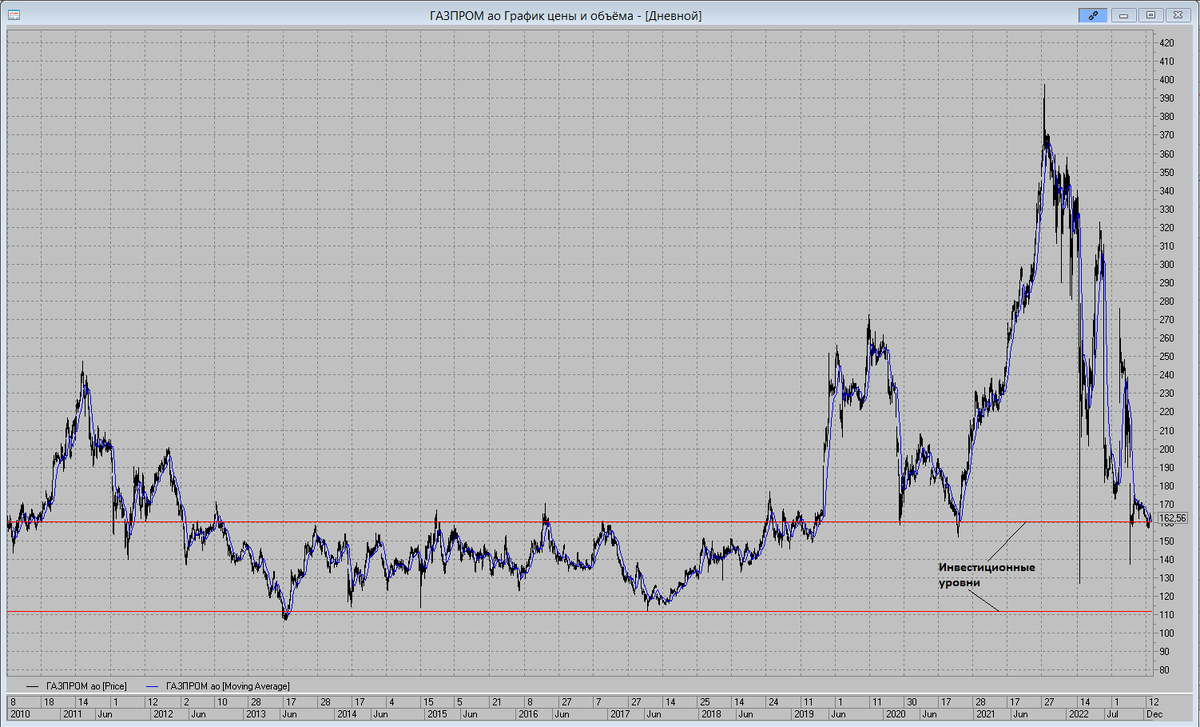Image resolution: width=1200 pixels, height=727 pixels.
Task: Click the 2017 year label on date axis
Action: [x=620, y=715]
